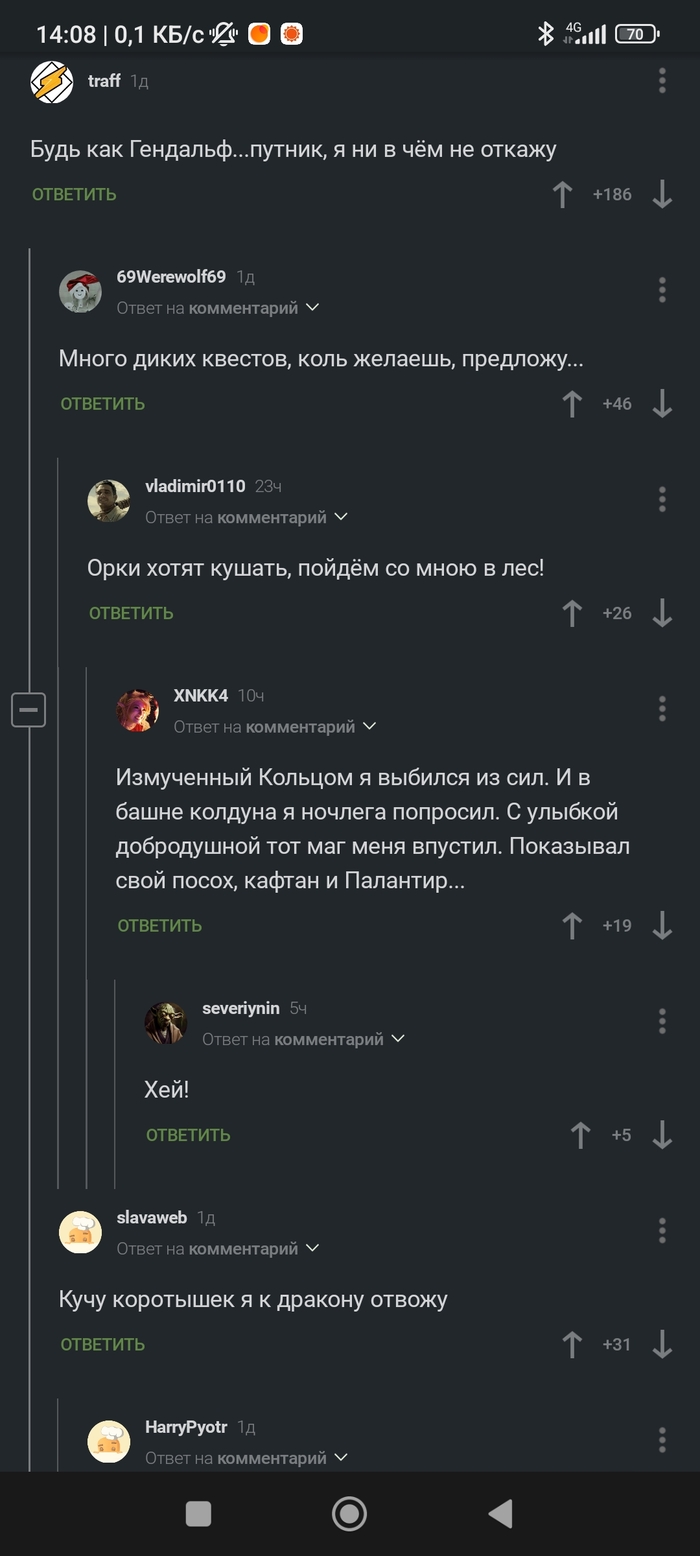Upvote XNKK4's comment rated +19
The height and width of the screenshot is (1556, 700).
point(572,926)
